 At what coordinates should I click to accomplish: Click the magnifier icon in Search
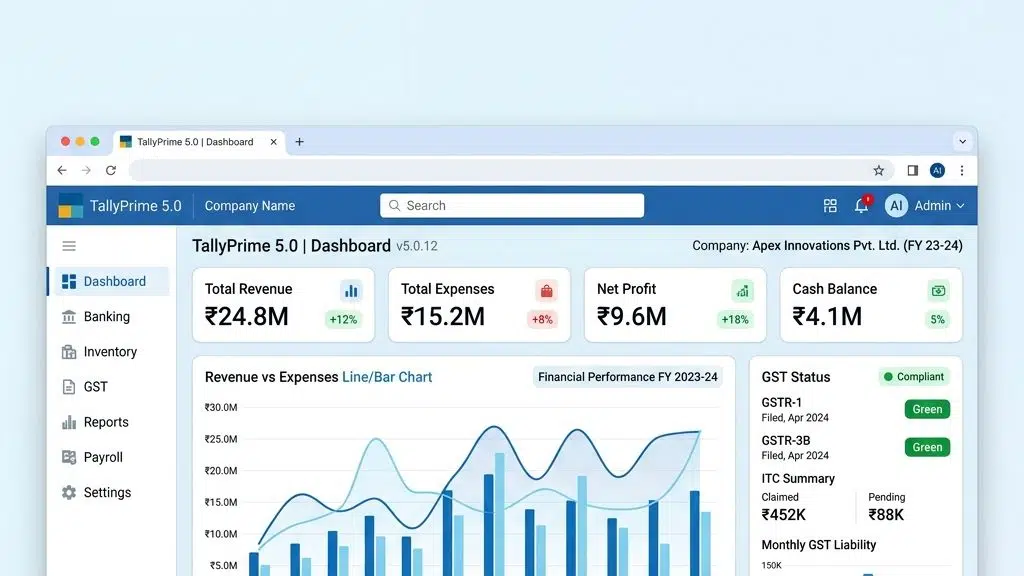tap(394, 206)
